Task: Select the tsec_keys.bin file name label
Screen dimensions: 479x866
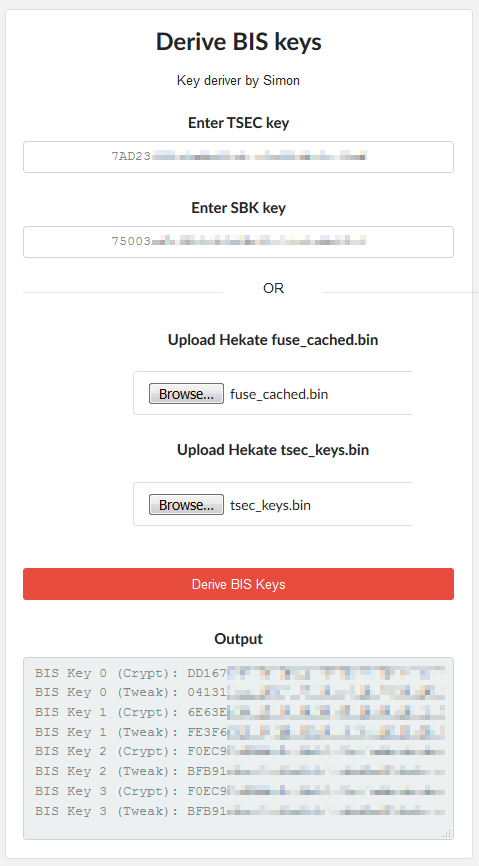Action: tap(270, 505)
